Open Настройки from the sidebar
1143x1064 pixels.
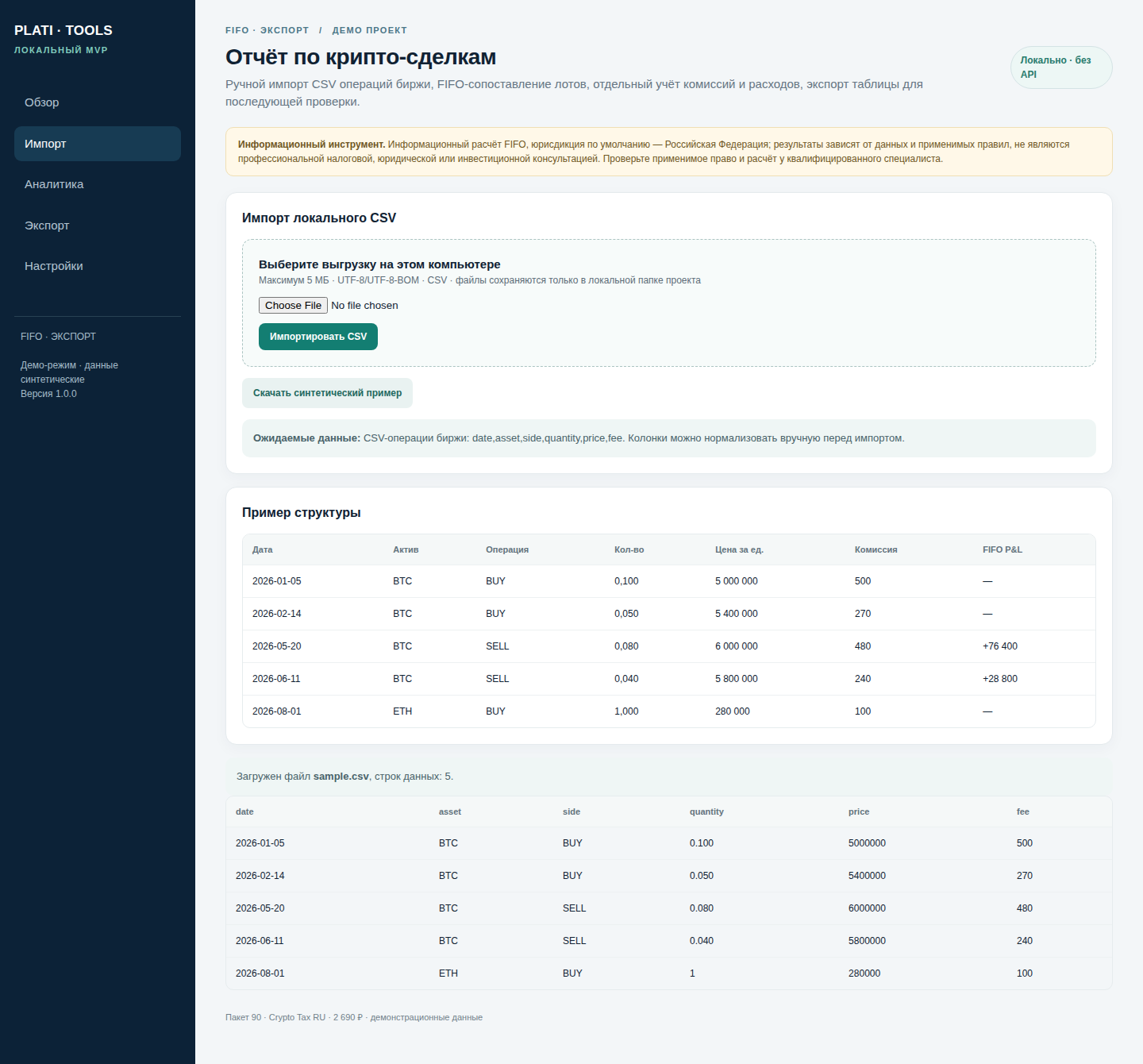(98, 266)
